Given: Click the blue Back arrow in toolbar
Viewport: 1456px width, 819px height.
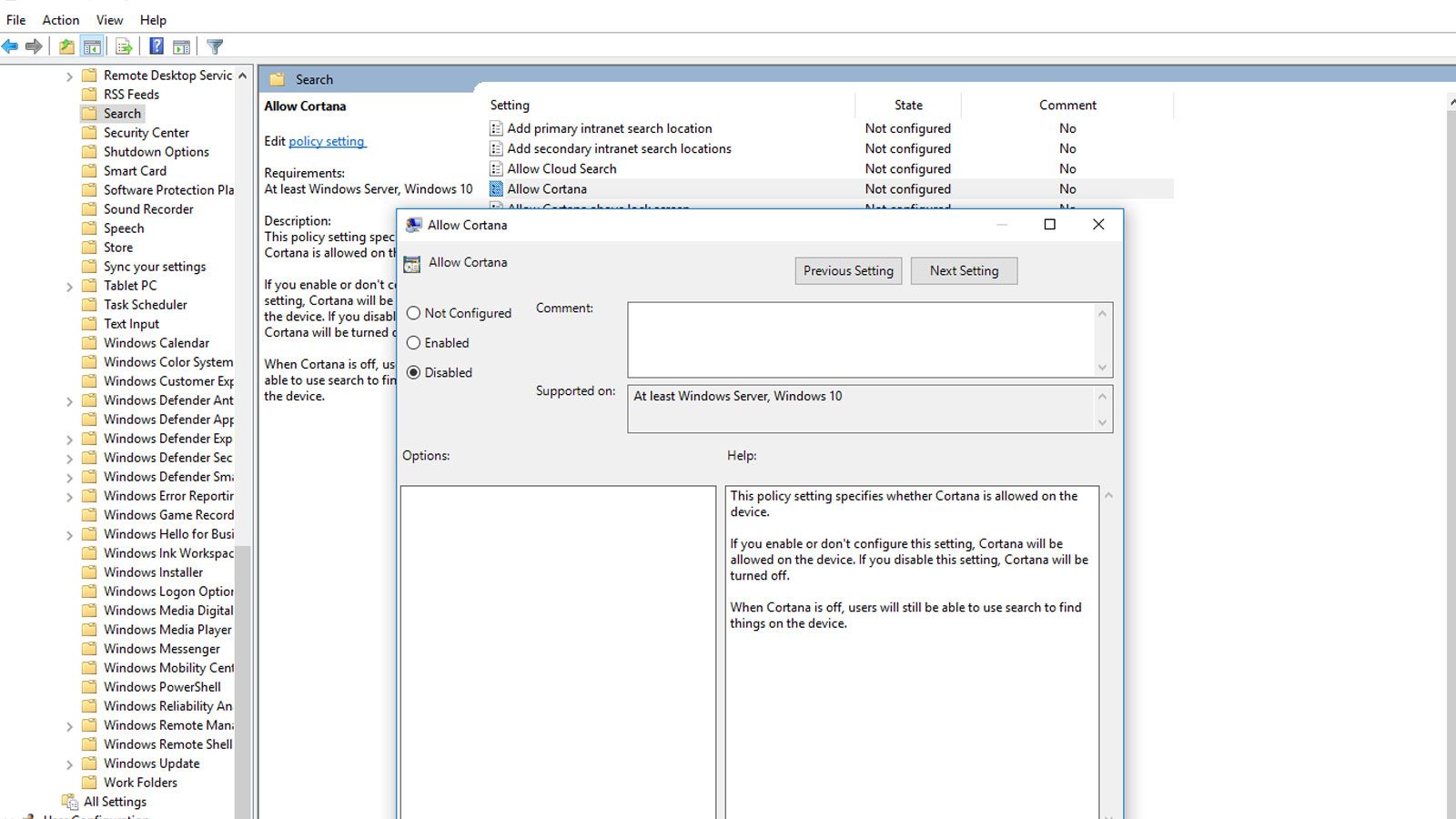Looking at the screenshot, I should click(x=10, y=46).
